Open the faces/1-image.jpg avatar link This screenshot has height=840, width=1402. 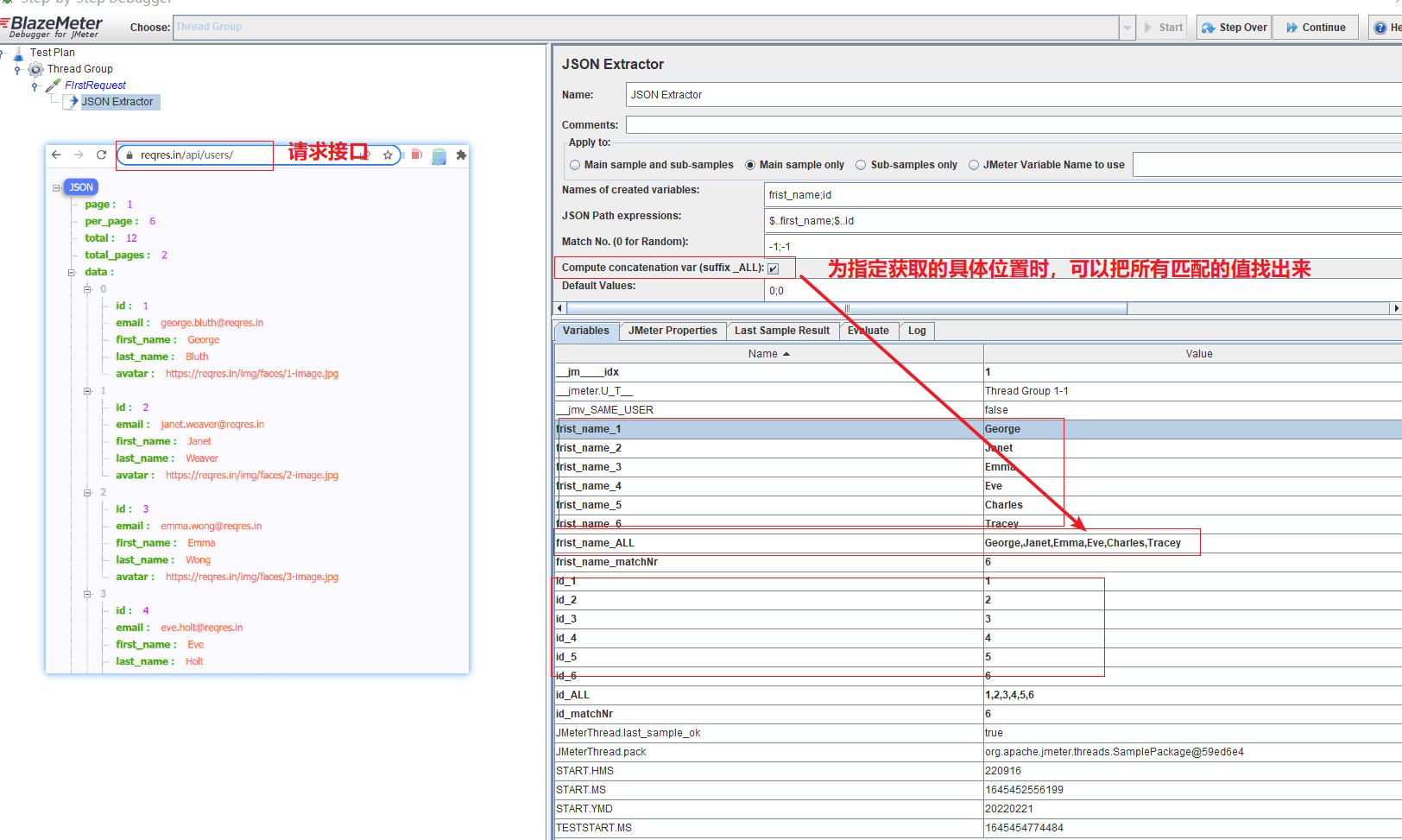tap(252, 374)
